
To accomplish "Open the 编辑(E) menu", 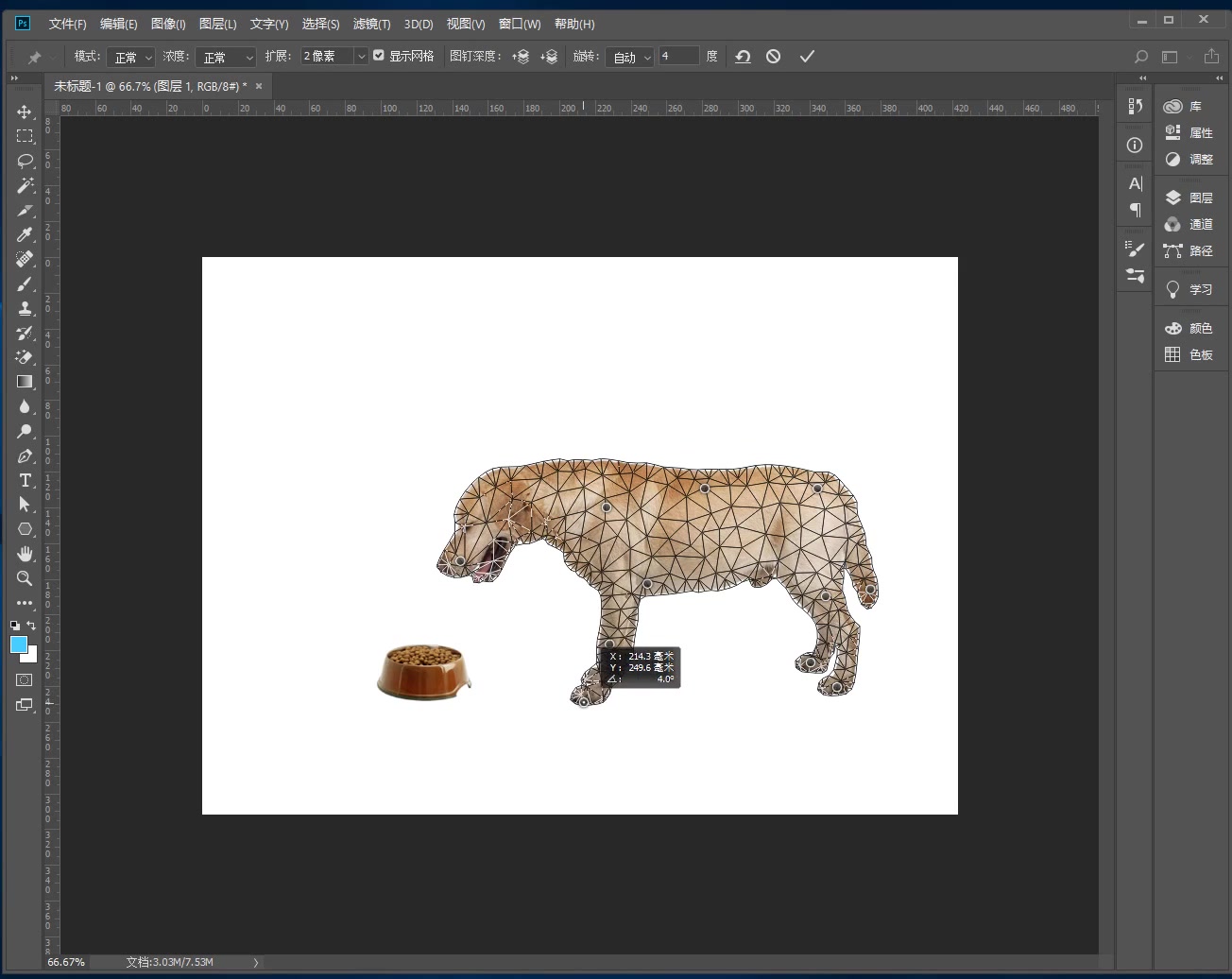I will click(x=119, y=24).
